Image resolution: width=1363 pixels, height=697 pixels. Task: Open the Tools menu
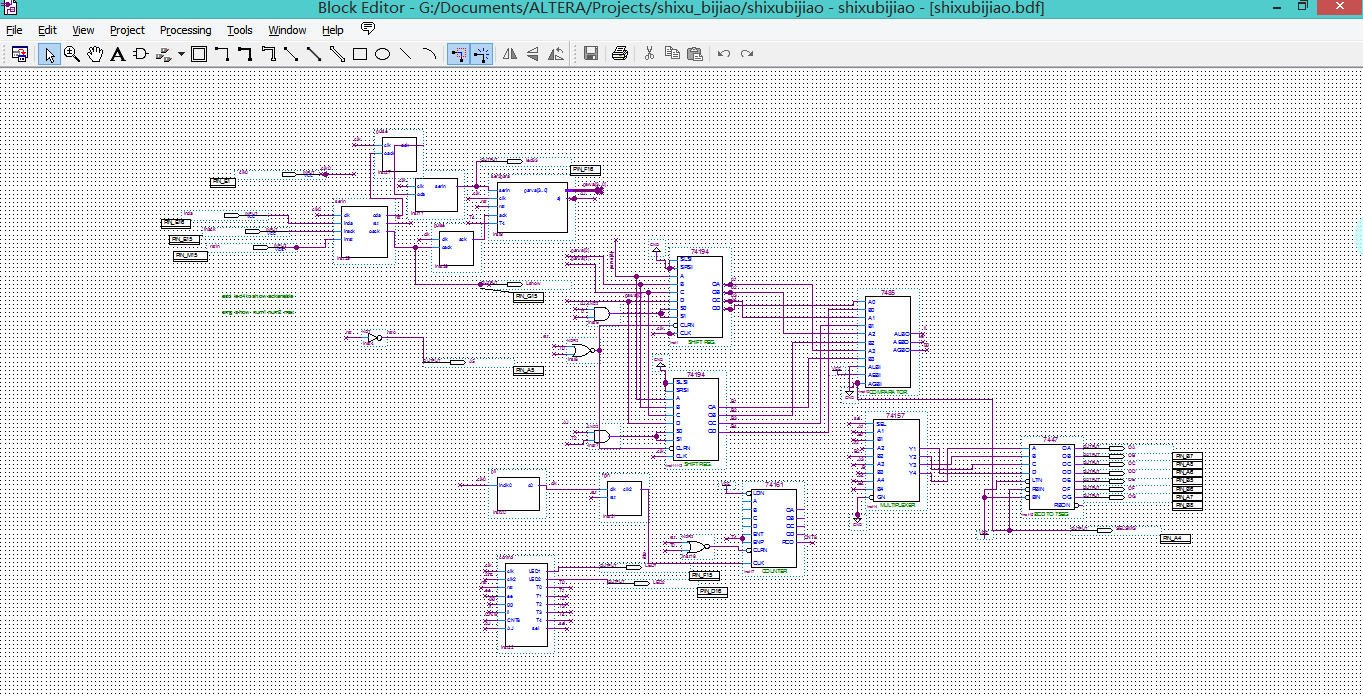239,30
